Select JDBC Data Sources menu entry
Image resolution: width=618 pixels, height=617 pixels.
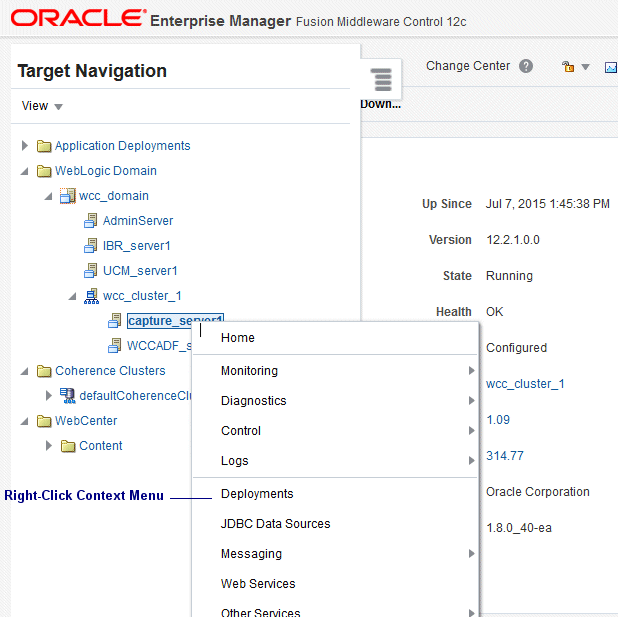[335, 524]
